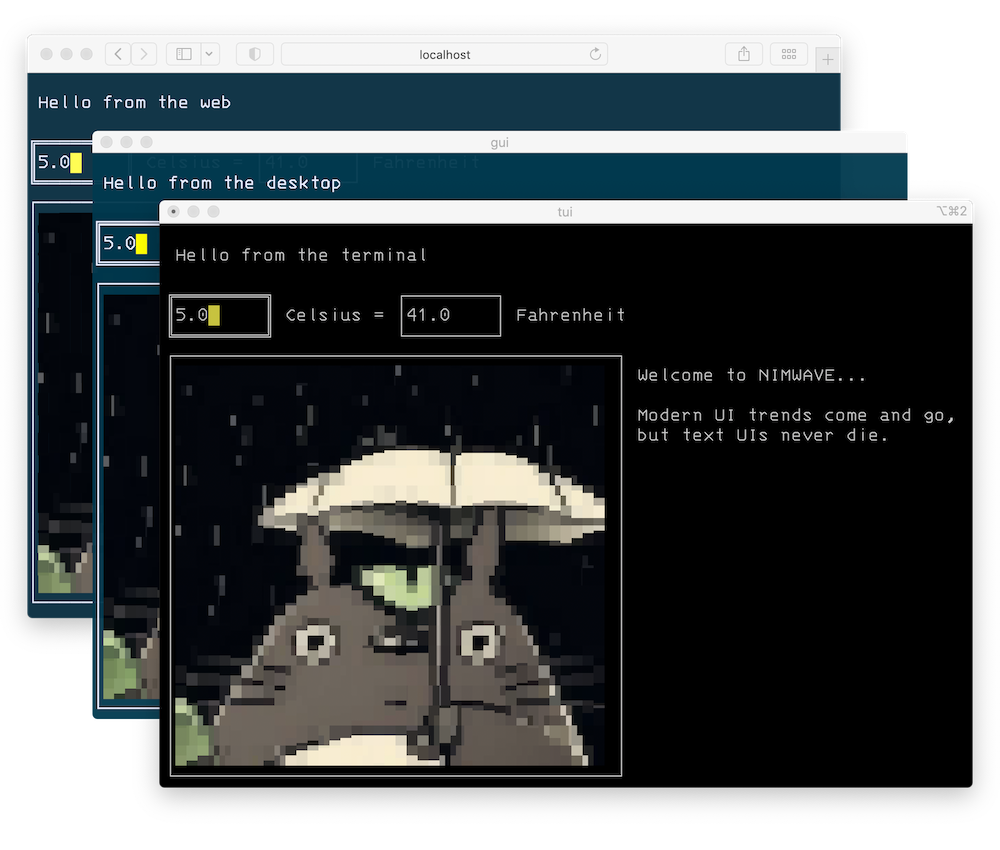Click the 'Fahrenheit' label in tui window
1000x850 pixels.
tap(570, 315)
